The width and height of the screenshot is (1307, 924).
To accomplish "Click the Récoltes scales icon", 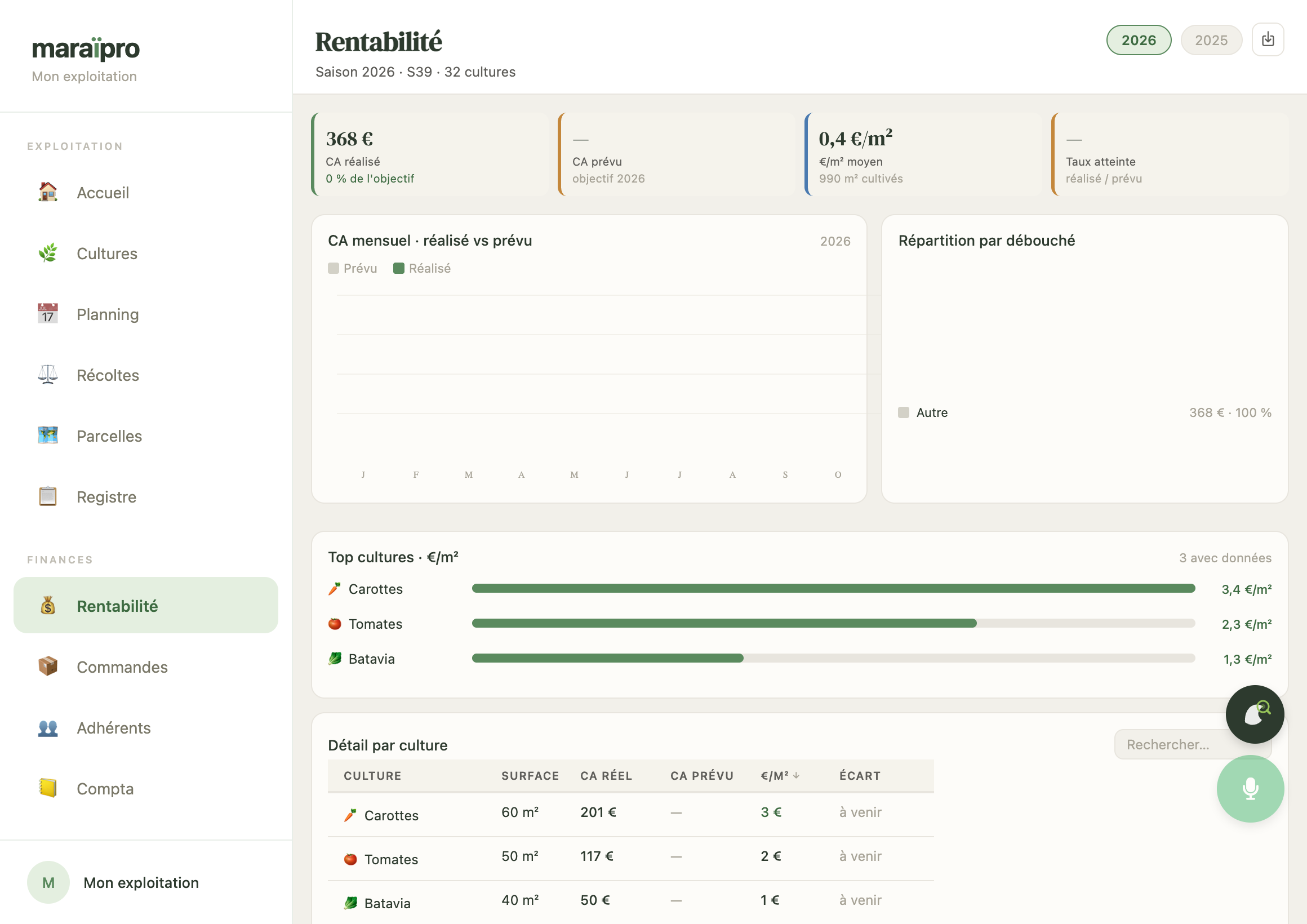I will [x=48, y=375].
